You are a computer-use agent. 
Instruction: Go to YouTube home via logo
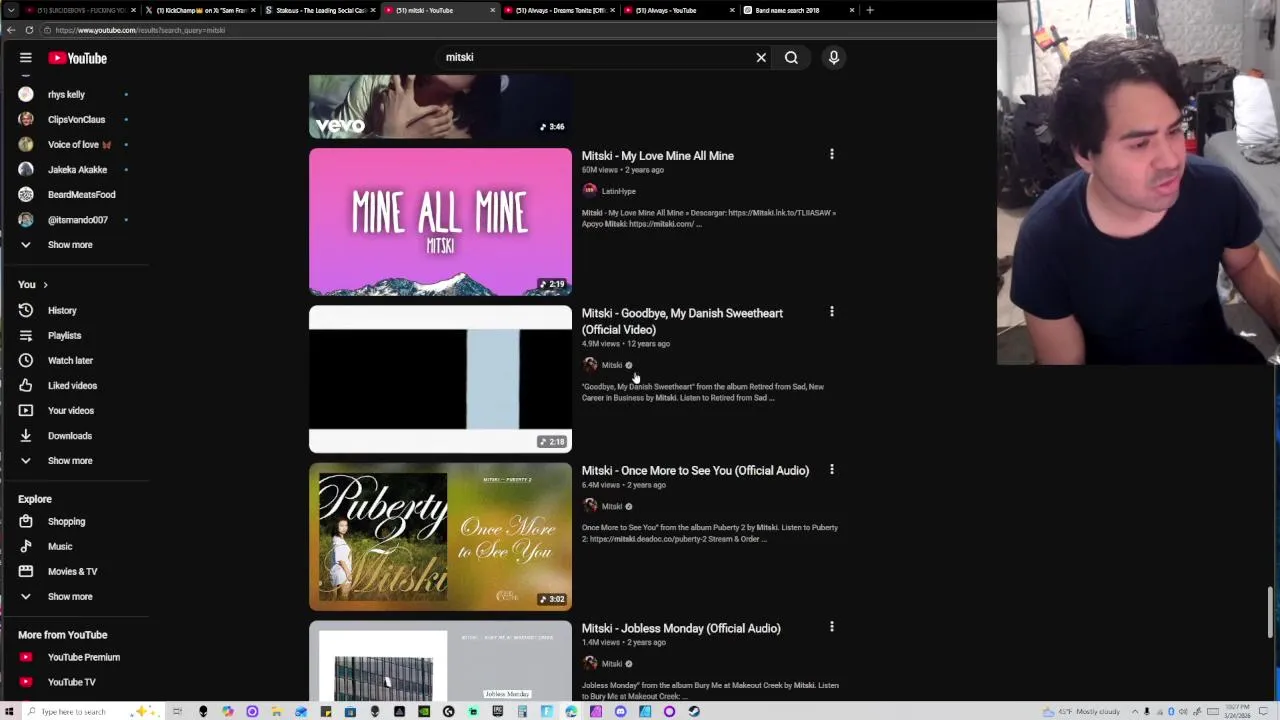[x=78, y=58]
